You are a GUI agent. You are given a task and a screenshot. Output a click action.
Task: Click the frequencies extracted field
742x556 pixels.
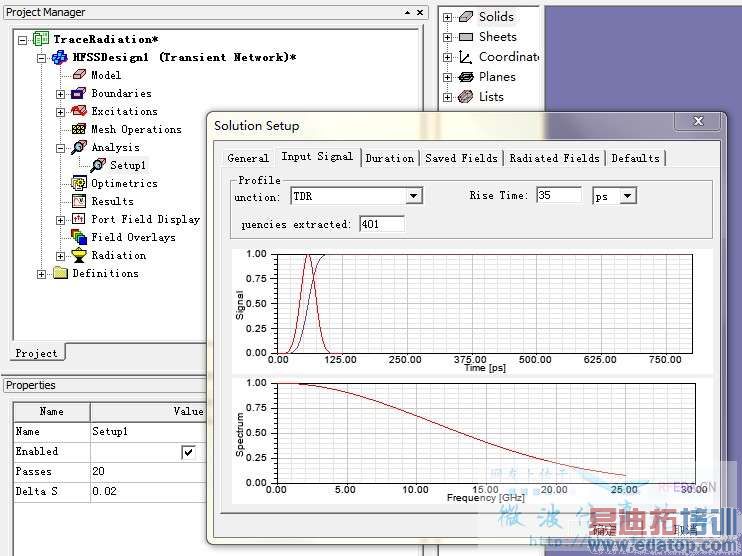click(x=380, y=224)
